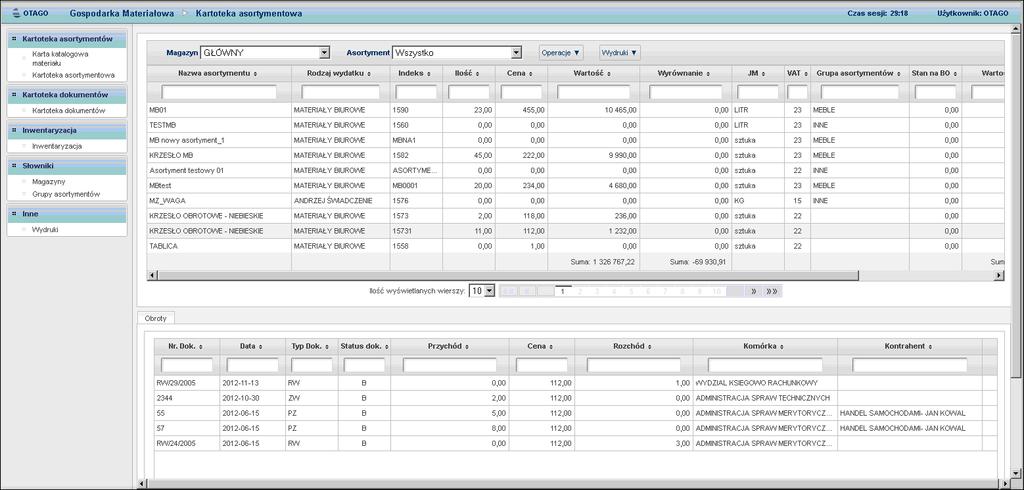Select row with Indeks 15731

click(x=575, y=231)
